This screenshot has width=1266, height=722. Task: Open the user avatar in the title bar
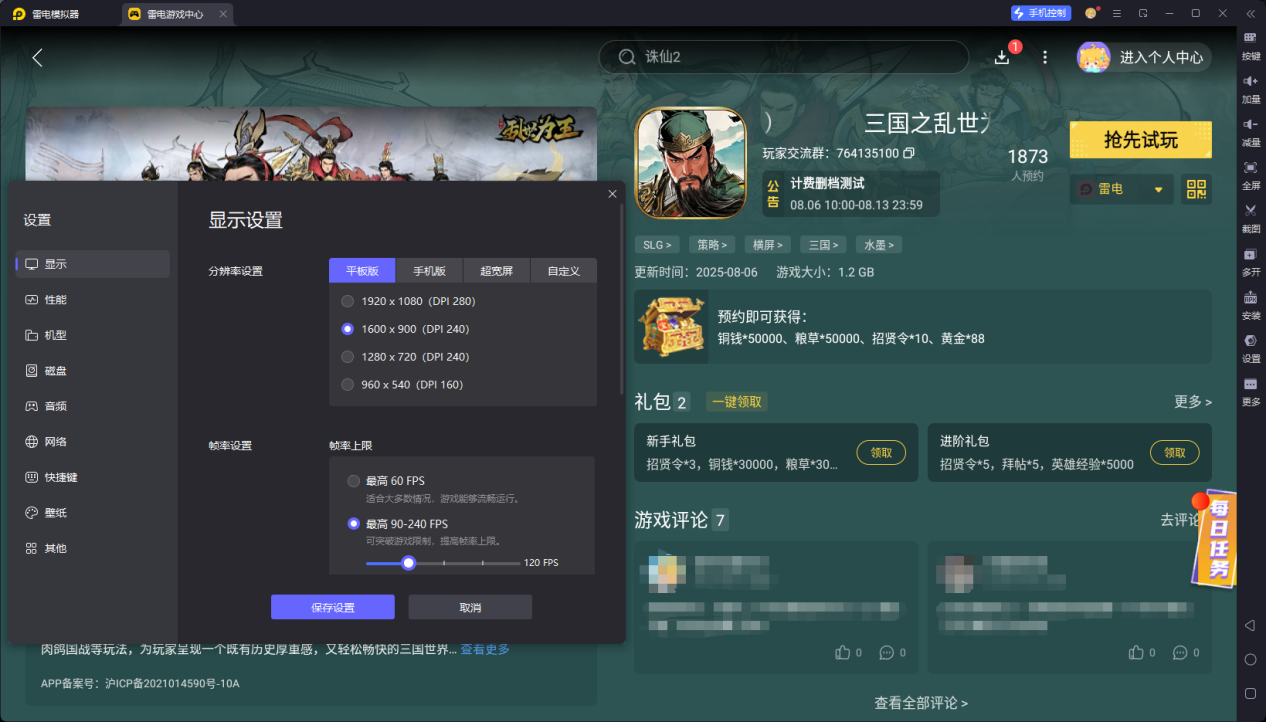click(1091, 13)
